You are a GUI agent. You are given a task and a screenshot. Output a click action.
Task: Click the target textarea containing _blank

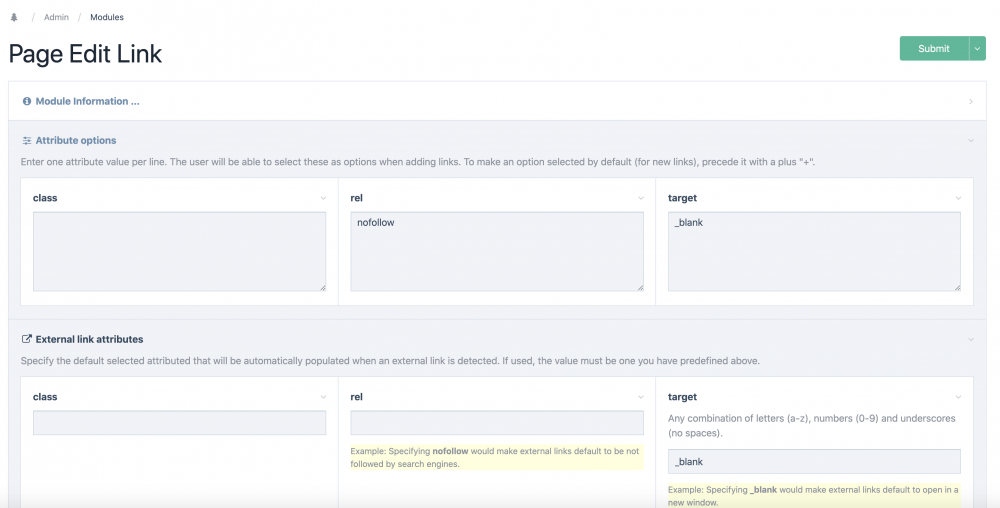814,251
